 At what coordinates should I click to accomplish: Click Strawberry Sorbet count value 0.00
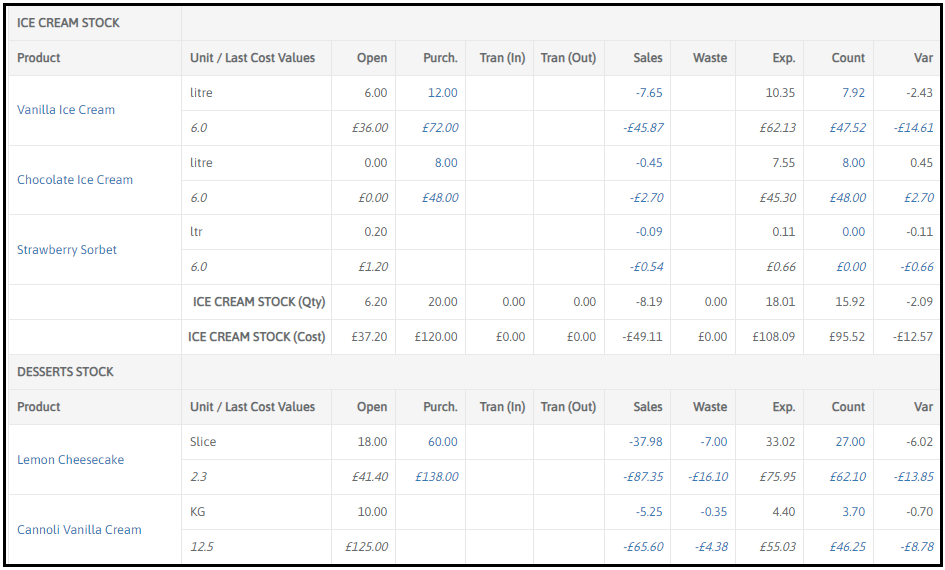[853, 232]
